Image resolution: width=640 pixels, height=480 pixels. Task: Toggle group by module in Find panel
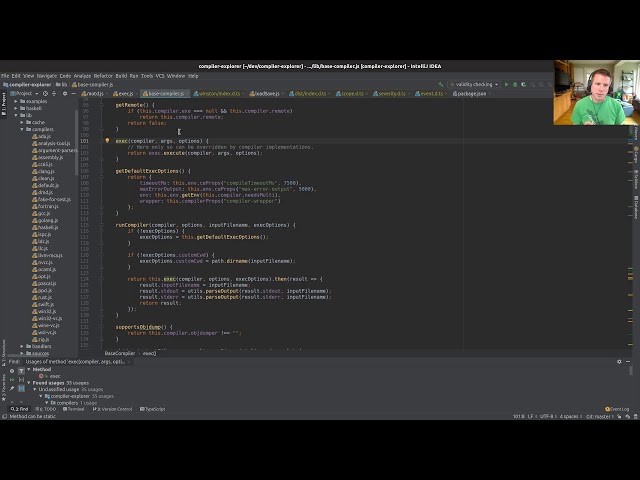21,380
